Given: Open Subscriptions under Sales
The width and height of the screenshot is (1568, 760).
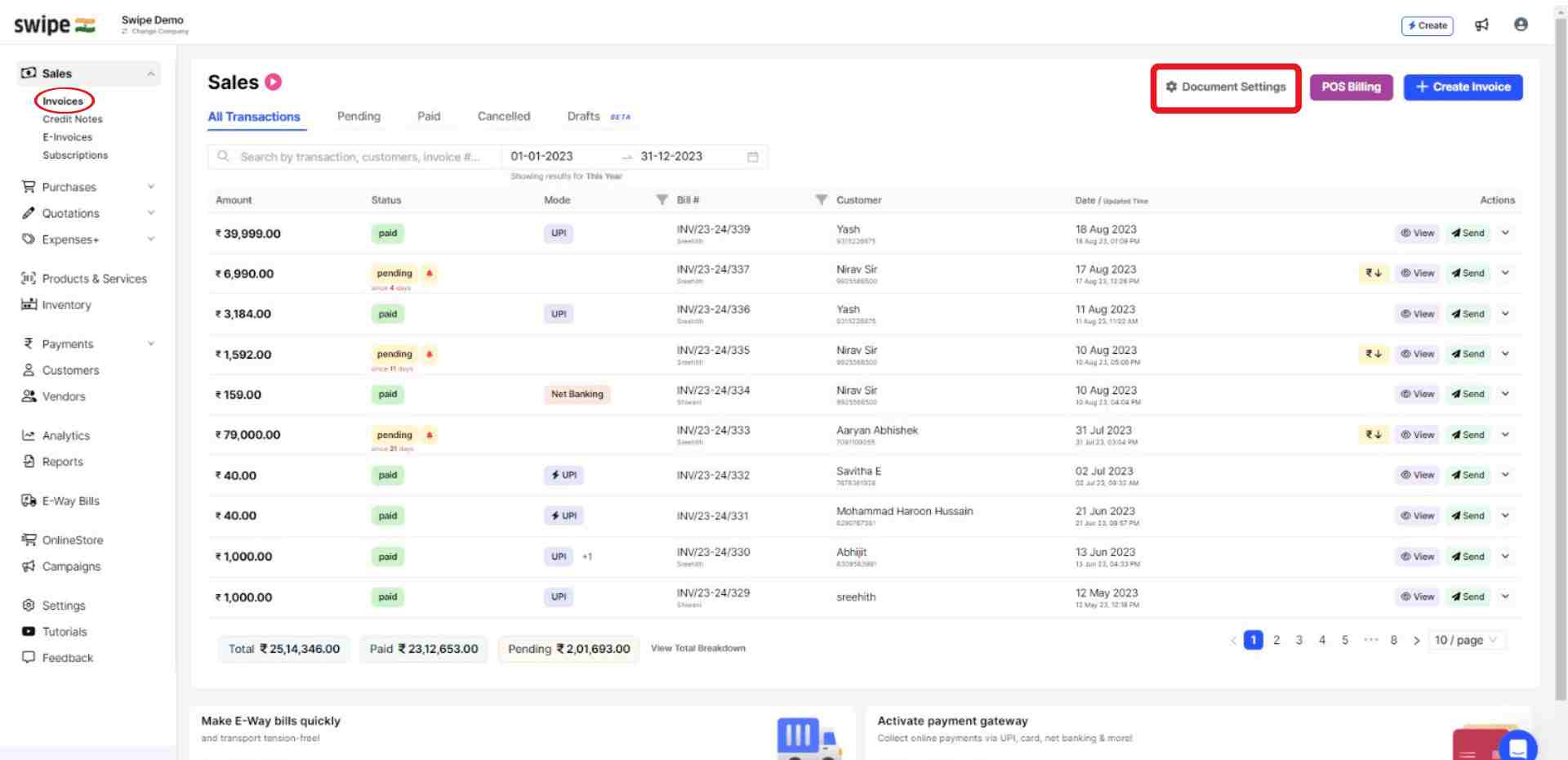Looking at the screenshot, I should tap(75, 155).
